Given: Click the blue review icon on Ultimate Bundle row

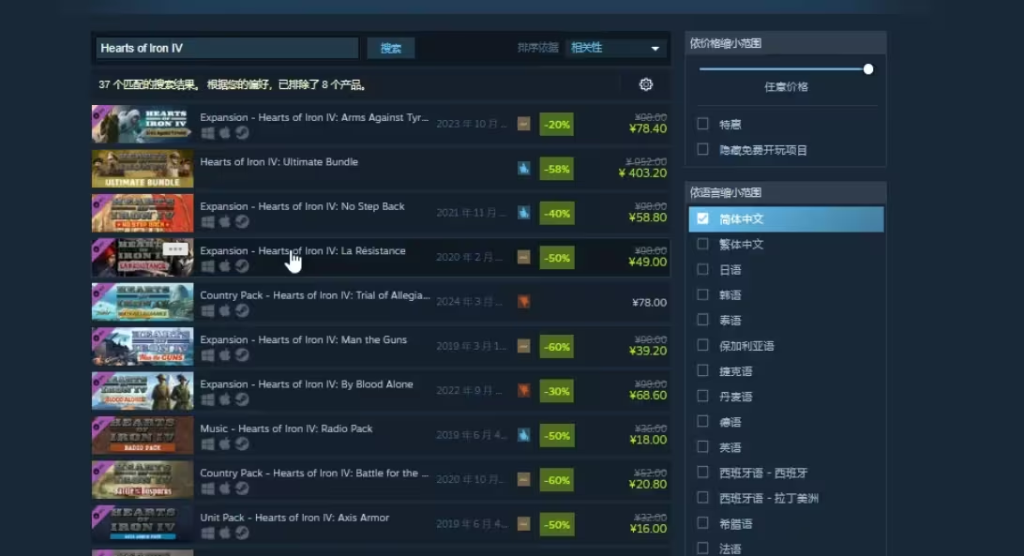Looking at the screenshot, I should pos(524,169).
